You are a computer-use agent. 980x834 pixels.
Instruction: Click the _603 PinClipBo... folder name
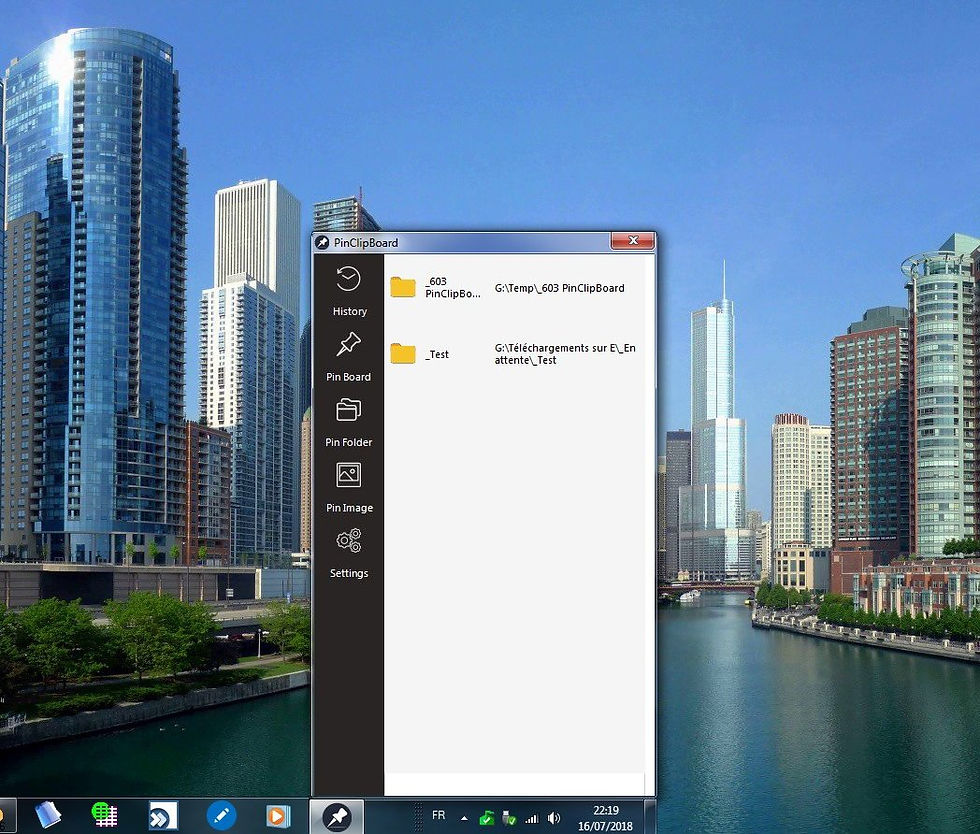pyautogui.click(x=452, y=288)
